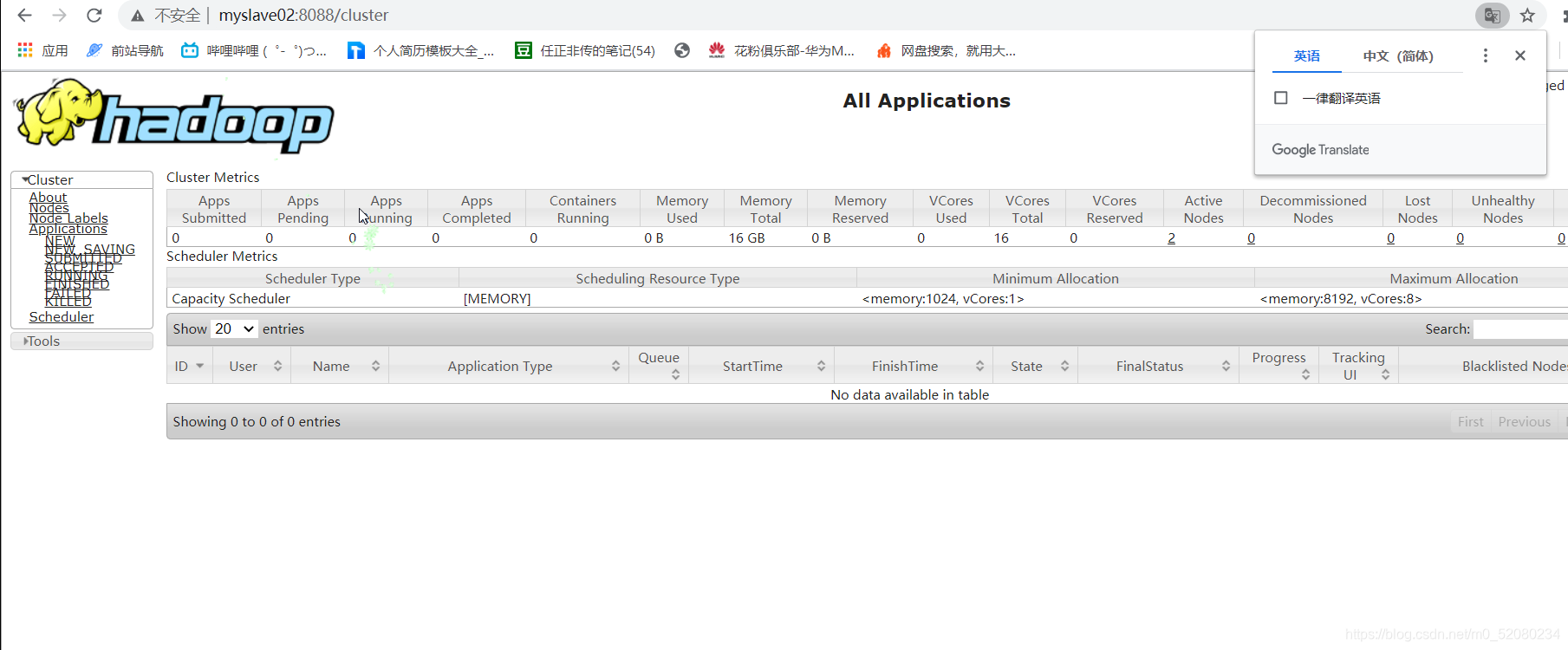Open the Applications sidebar link
1568x650 pixels.
click(68, 229)
